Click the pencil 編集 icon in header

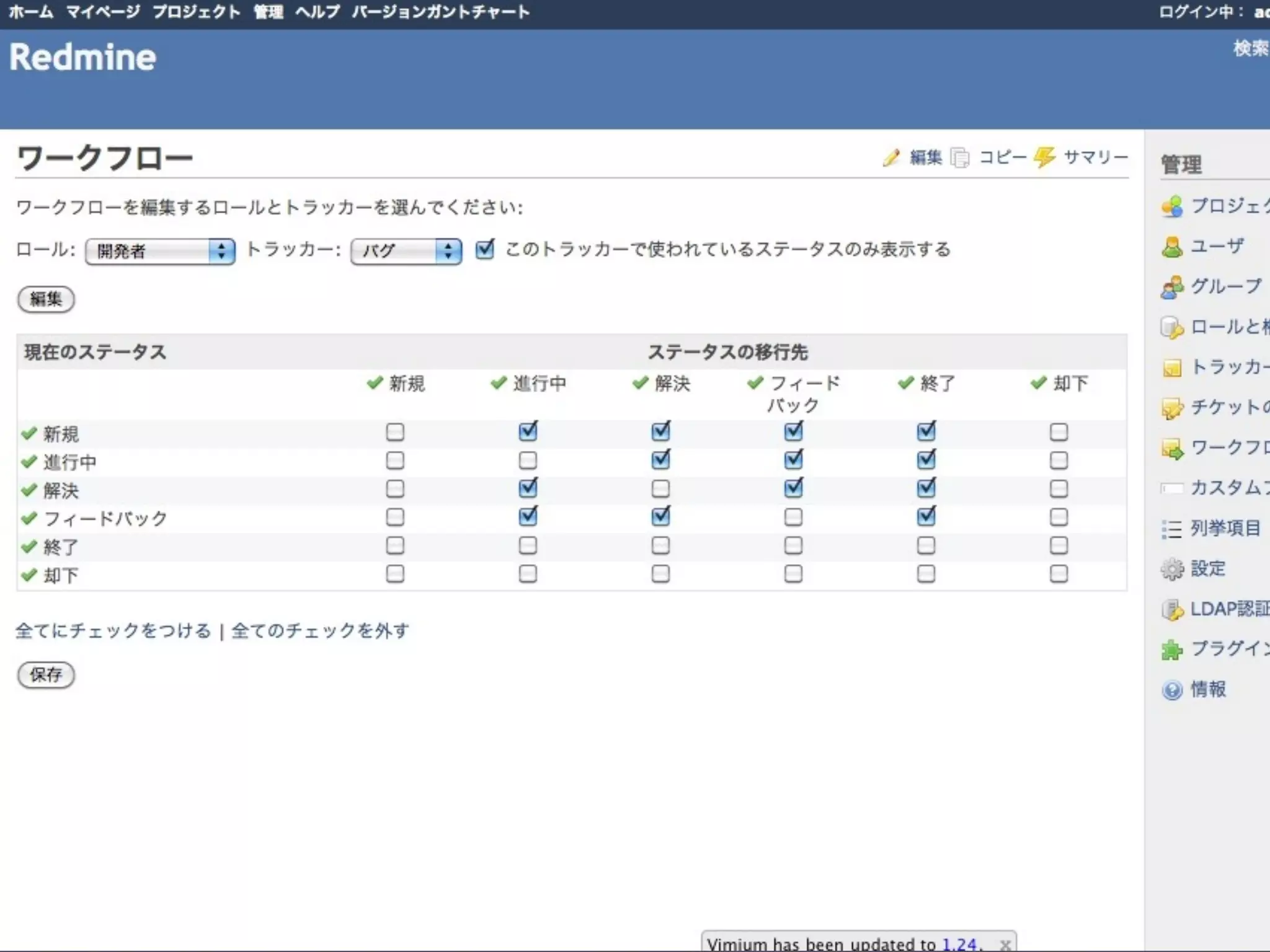point(891,157)
